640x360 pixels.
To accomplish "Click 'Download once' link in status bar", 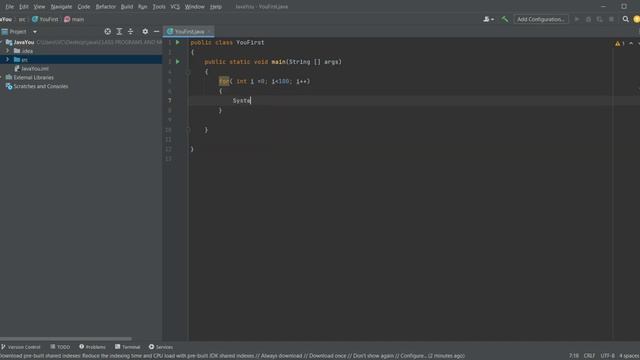I will 327,356.
